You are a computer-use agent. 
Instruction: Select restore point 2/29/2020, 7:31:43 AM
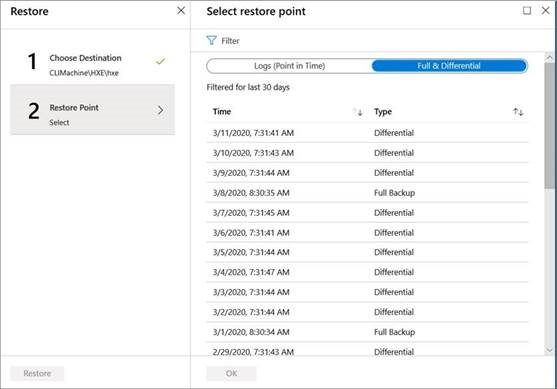pyautogui.click(x=367, y=350)
